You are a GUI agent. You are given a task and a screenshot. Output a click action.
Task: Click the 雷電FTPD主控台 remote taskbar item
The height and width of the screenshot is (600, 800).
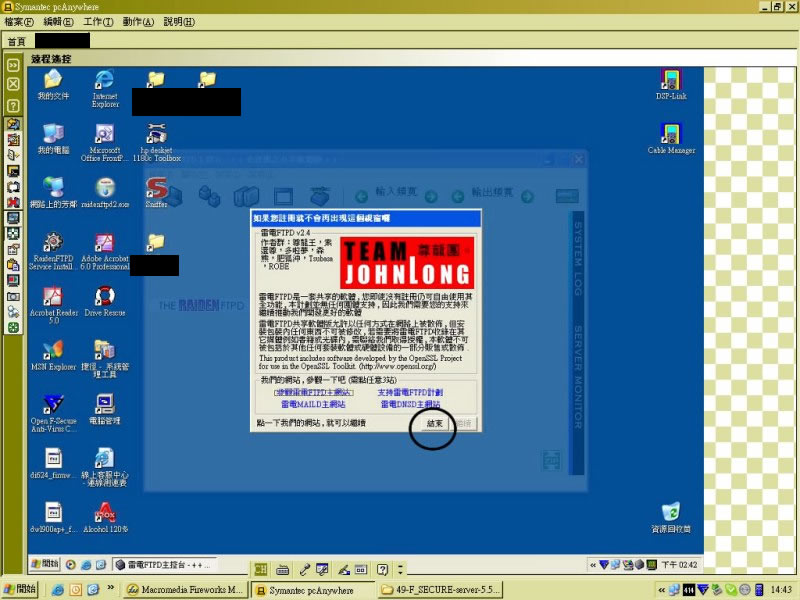point(164,564)
